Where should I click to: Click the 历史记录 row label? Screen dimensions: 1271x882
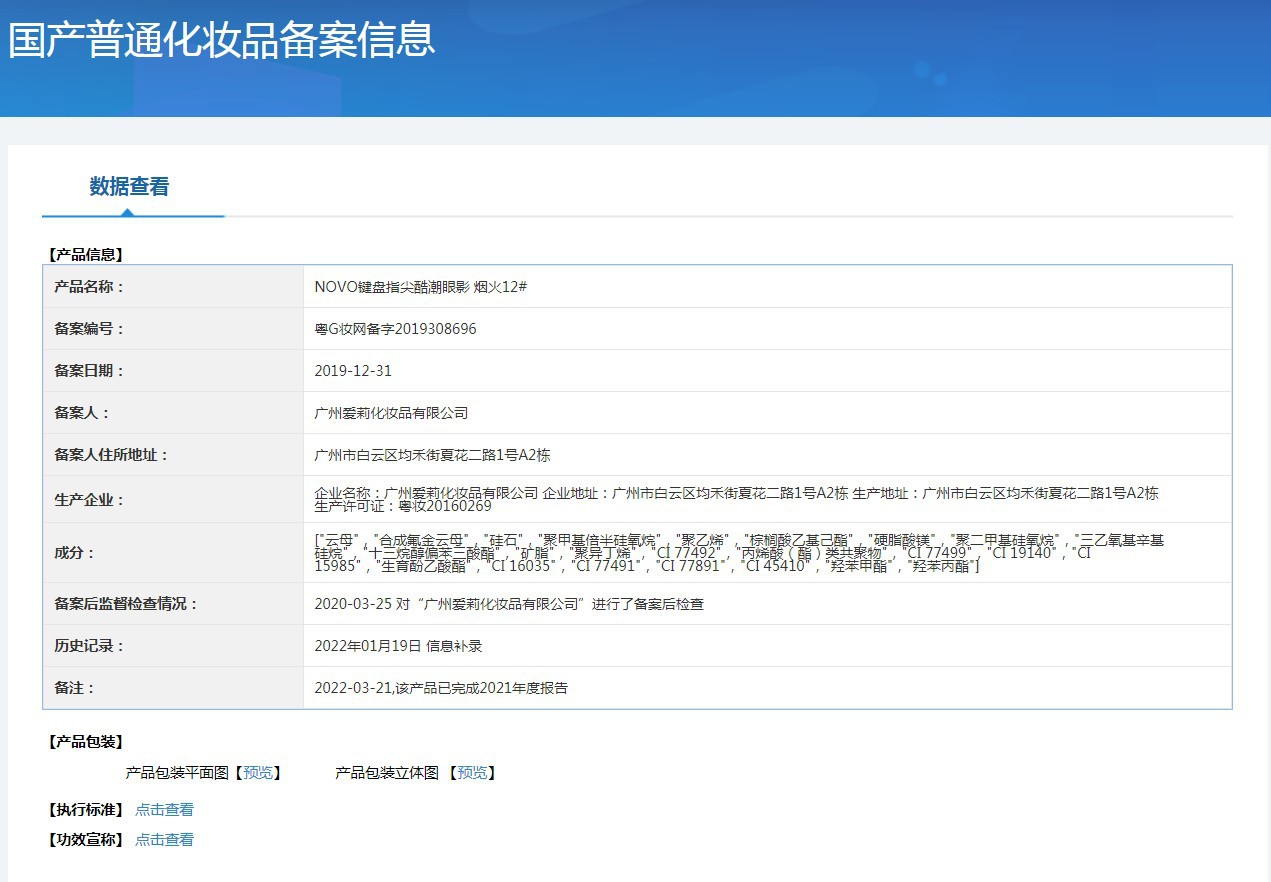point(89,646)
